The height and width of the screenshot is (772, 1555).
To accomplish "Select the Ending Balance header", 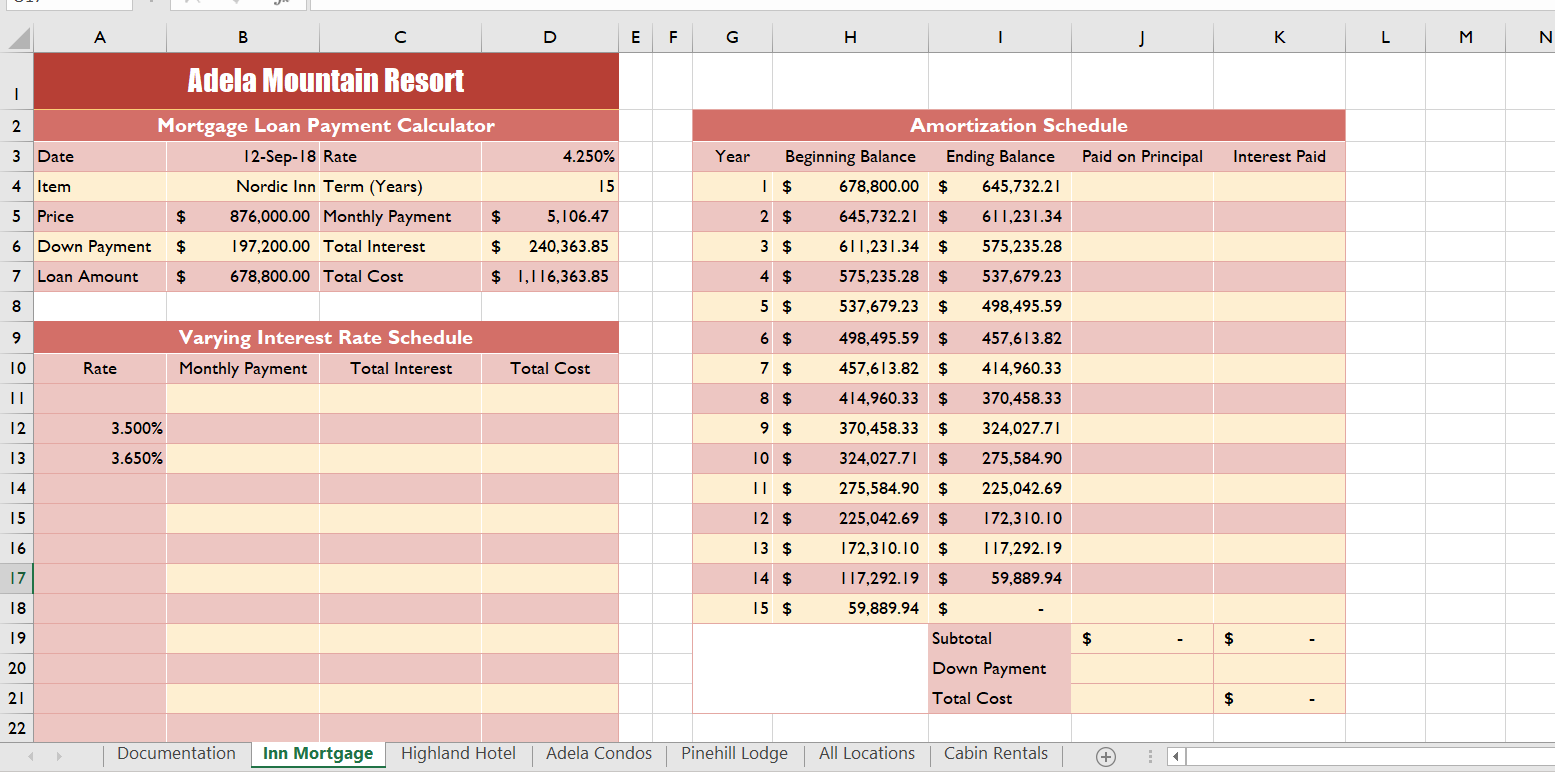I will [x=1000, y=157].
